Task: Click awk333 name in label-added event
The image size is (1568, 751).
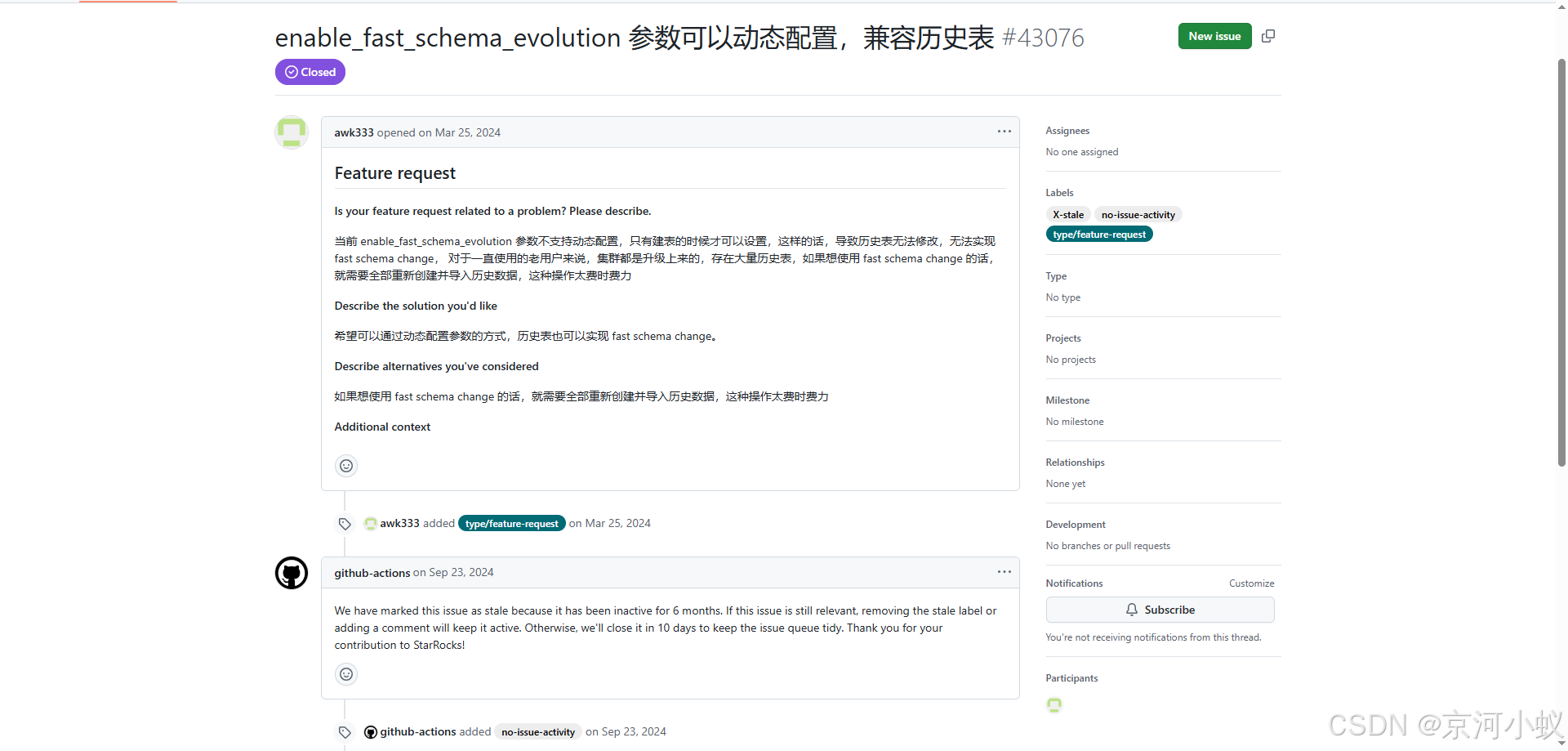Action: click(399, 524)
